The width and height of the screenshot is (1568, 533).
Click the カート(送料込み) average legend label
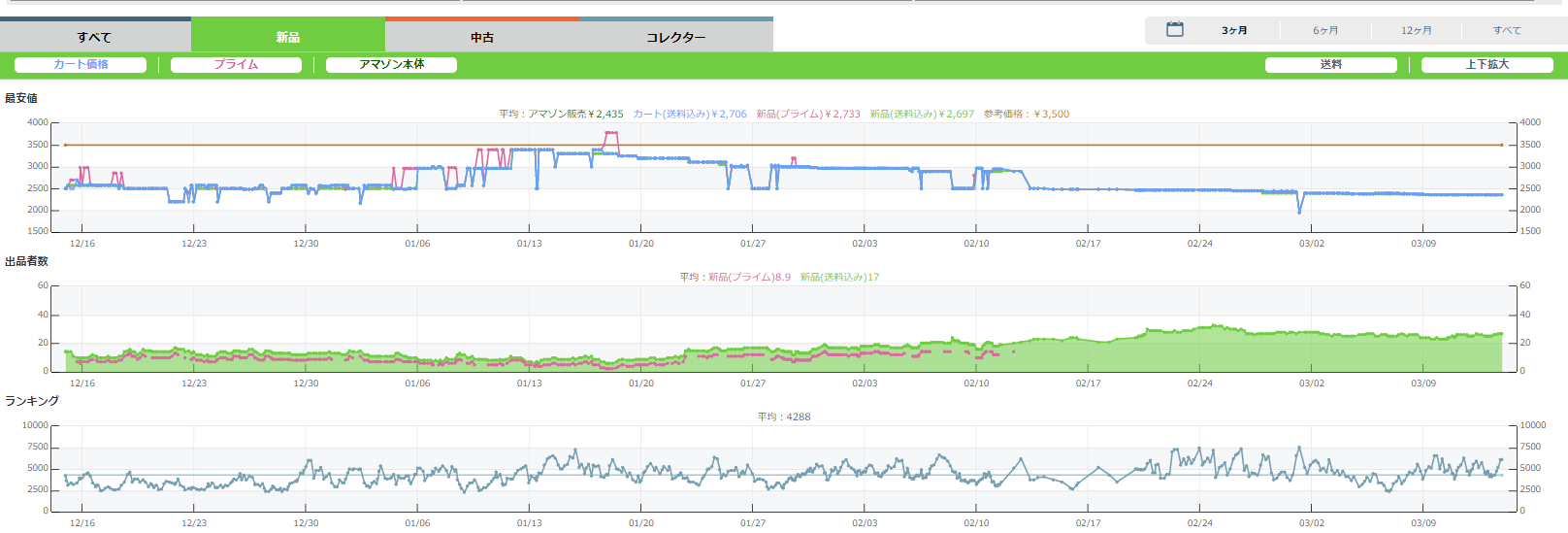click(690, 115)
